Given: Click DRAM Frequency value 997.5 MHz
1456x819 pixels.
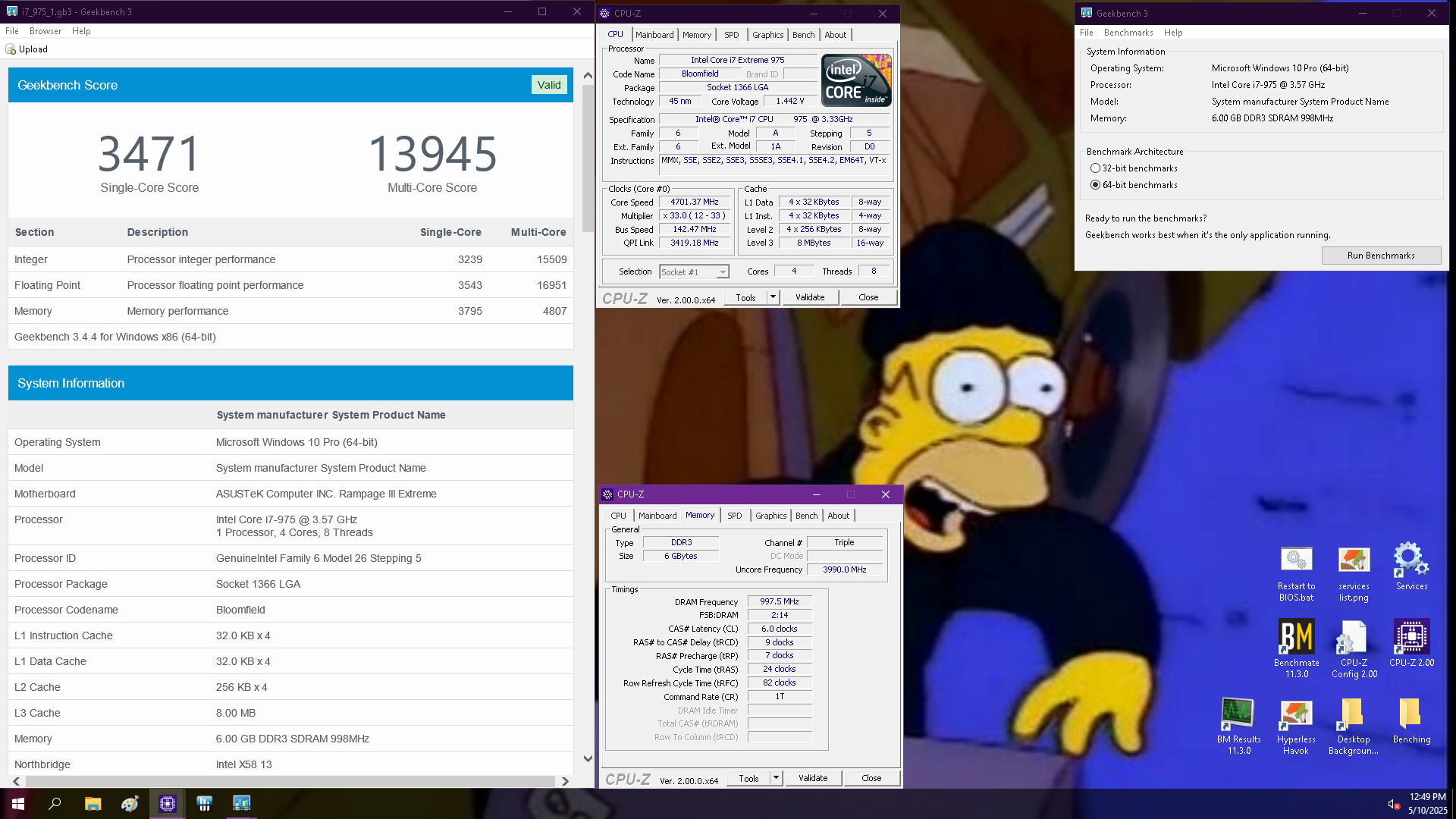Looking at the screenshot, I should click(x=780, y=601).
